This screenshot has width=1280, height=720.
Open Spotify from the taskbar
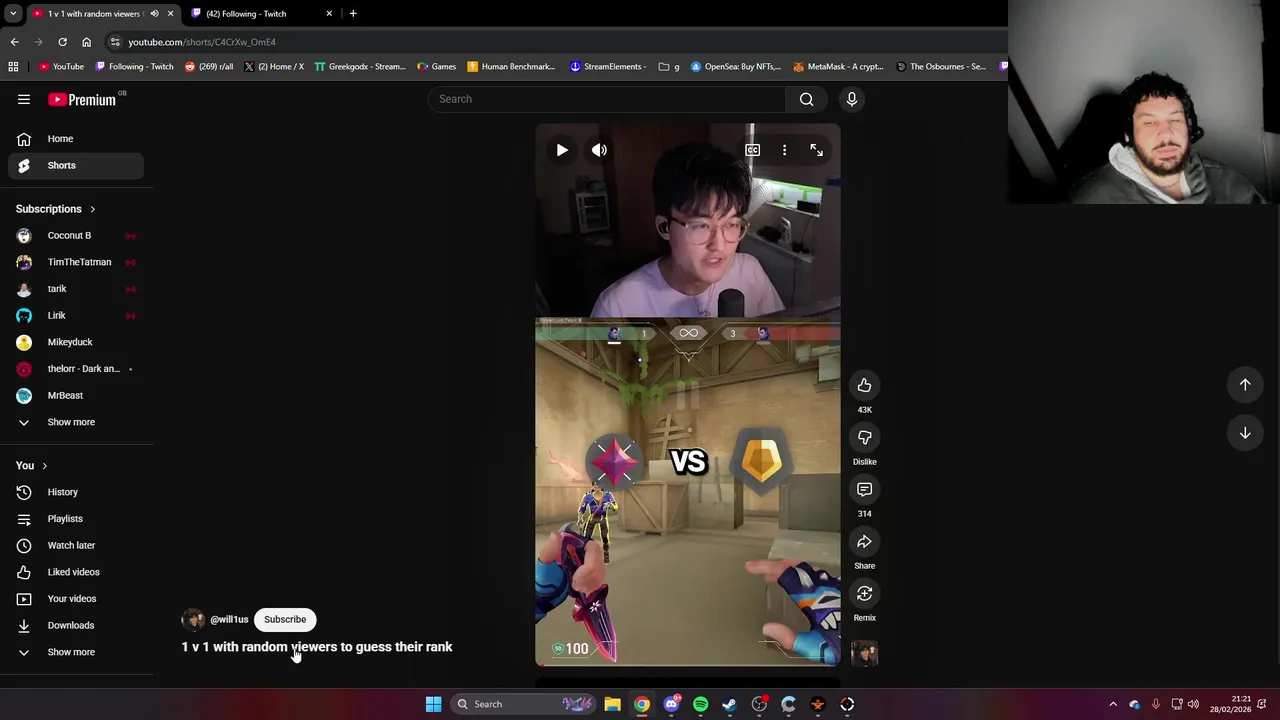700,704
